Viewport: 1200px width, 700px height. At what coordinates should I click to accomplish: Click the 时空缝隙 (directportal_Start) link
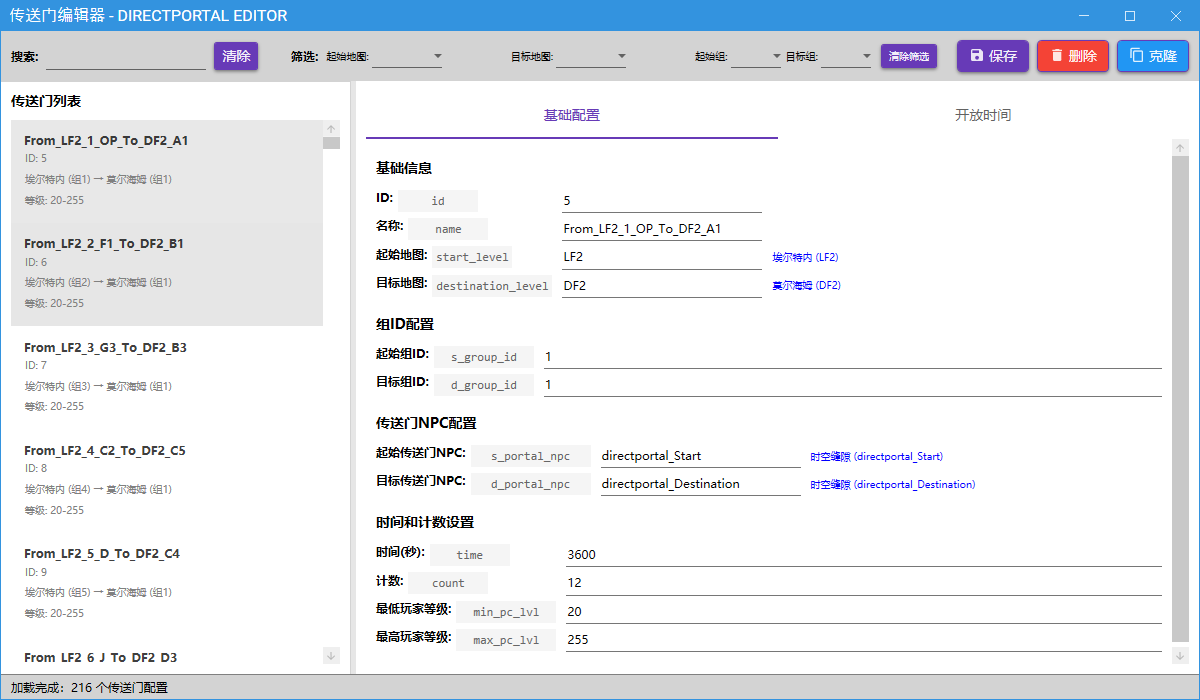(877, 456)
